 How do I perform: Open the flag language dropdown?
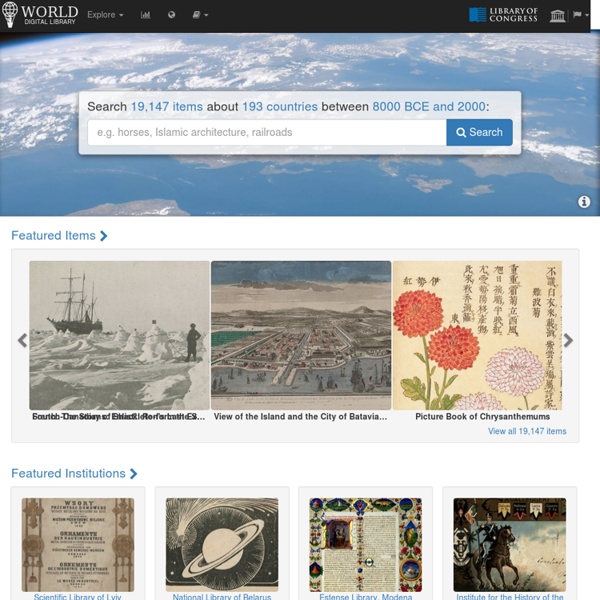(580, 15)
